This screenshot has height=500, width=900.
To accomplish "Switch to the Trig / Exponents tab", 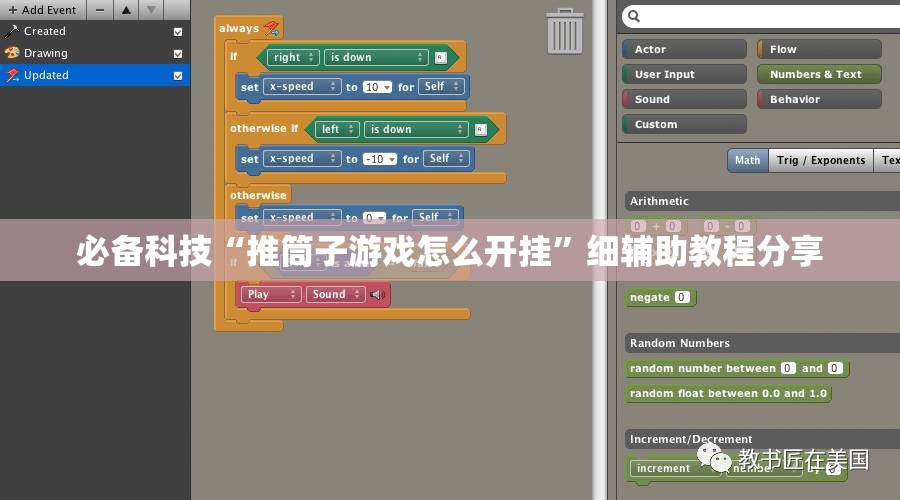I will [x=821, y=160].
